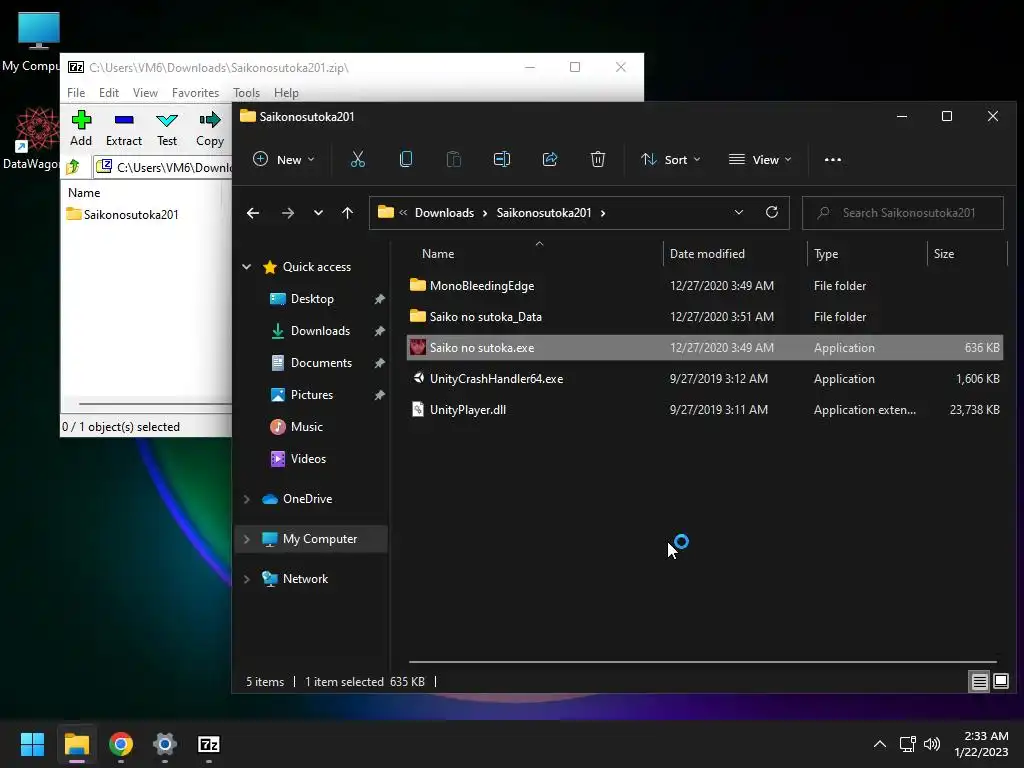The width and height of the screenshot is (1024, 768).
Task: Click Saikonosutoka201 in the address breadcrumb
Action: tap(543, 213)
